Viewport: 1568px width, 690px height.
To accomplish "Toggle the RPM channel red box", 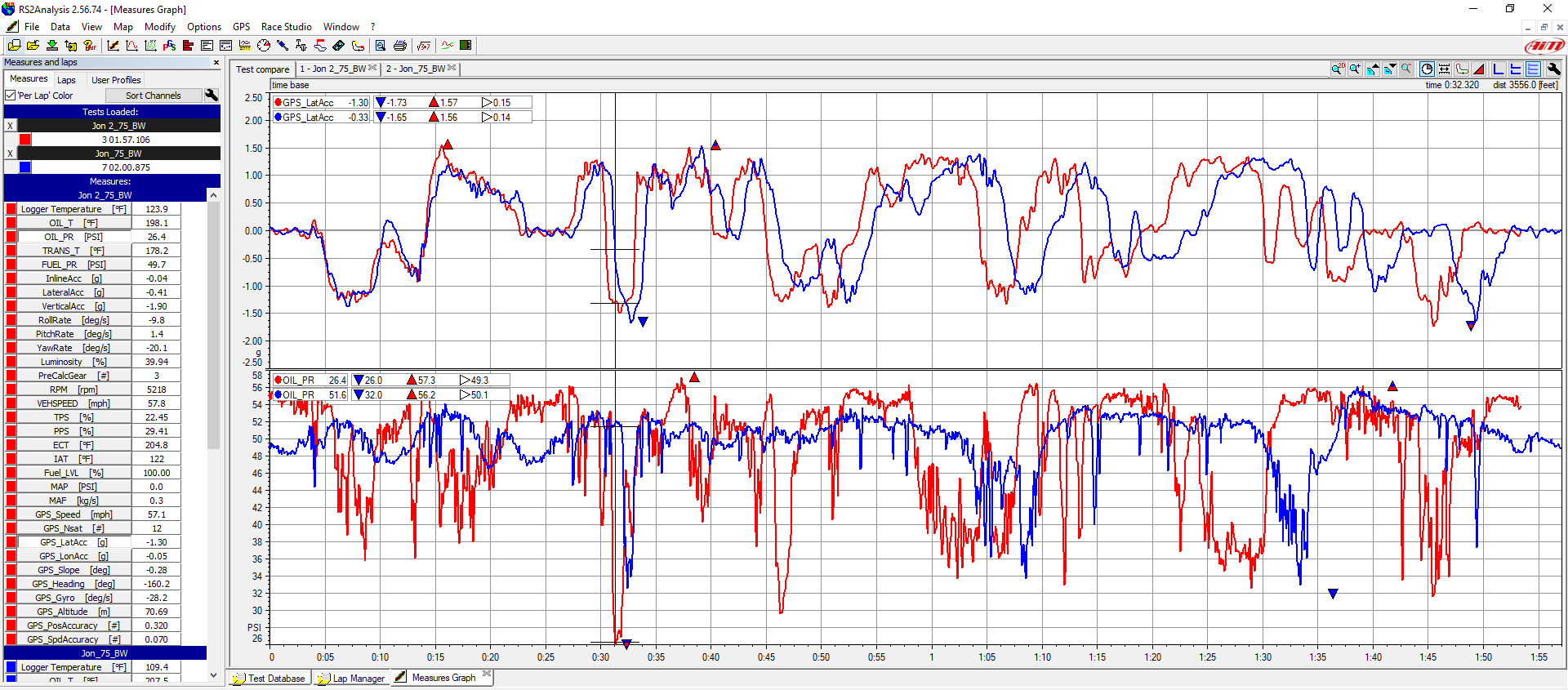I will click(11, 390).
